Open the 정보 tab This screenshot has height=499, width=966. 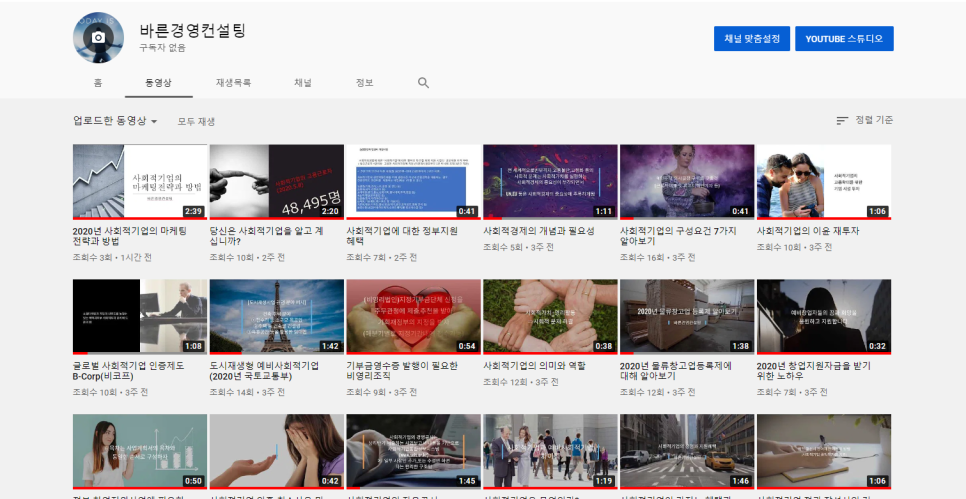[x=364, y=83]
